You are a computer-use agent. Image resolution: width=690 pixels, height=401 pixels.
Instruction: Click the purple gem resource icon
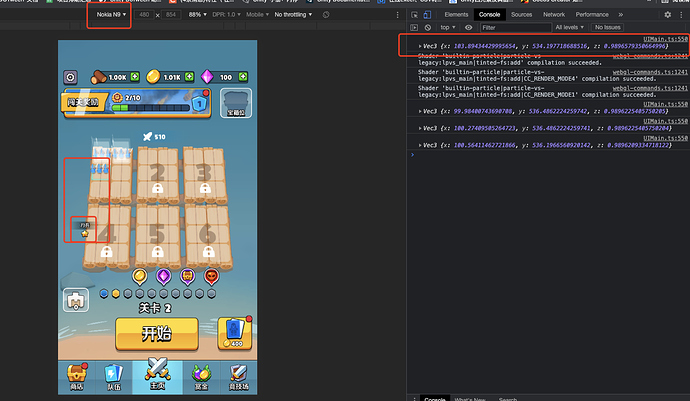[x=206, y=77]
